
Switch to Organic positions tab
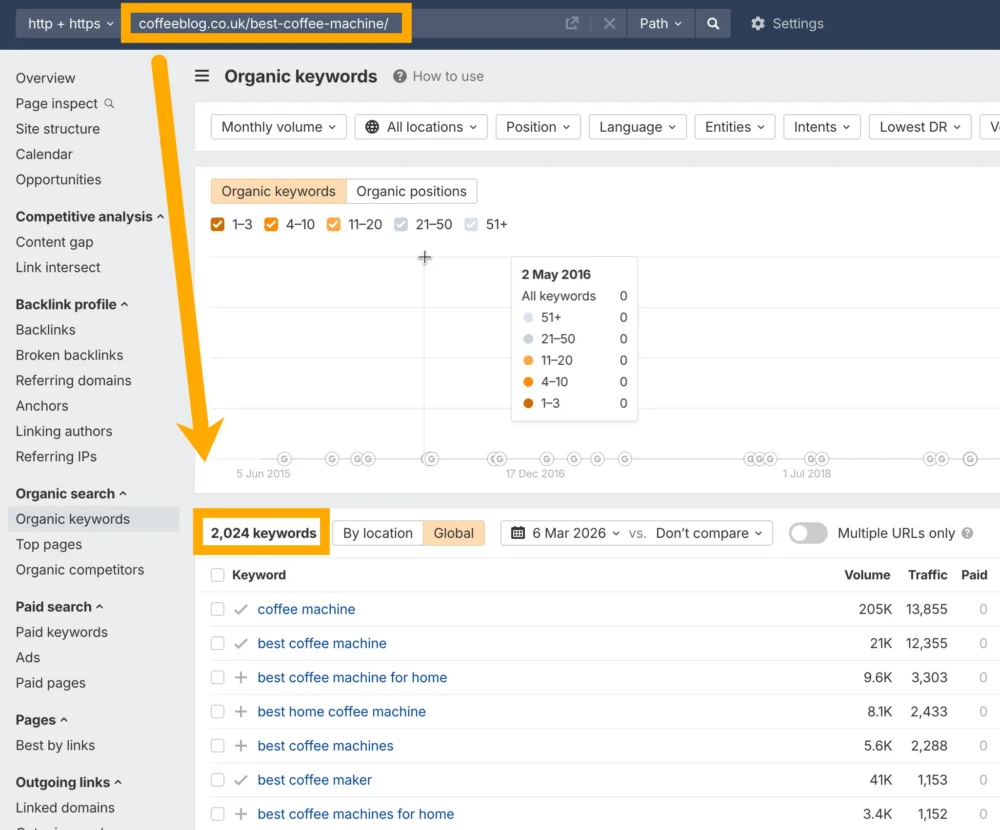(411, 191)
